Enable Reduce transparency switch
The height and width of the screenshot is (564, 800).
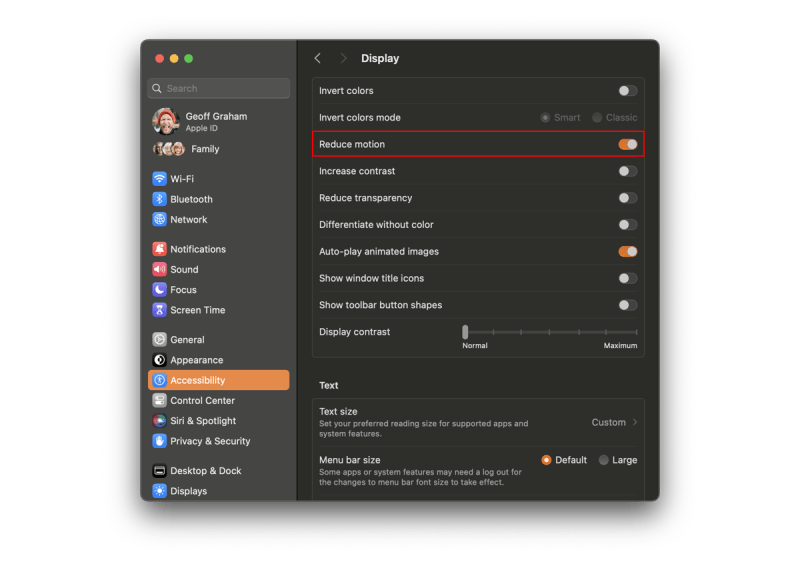(628, 198)
